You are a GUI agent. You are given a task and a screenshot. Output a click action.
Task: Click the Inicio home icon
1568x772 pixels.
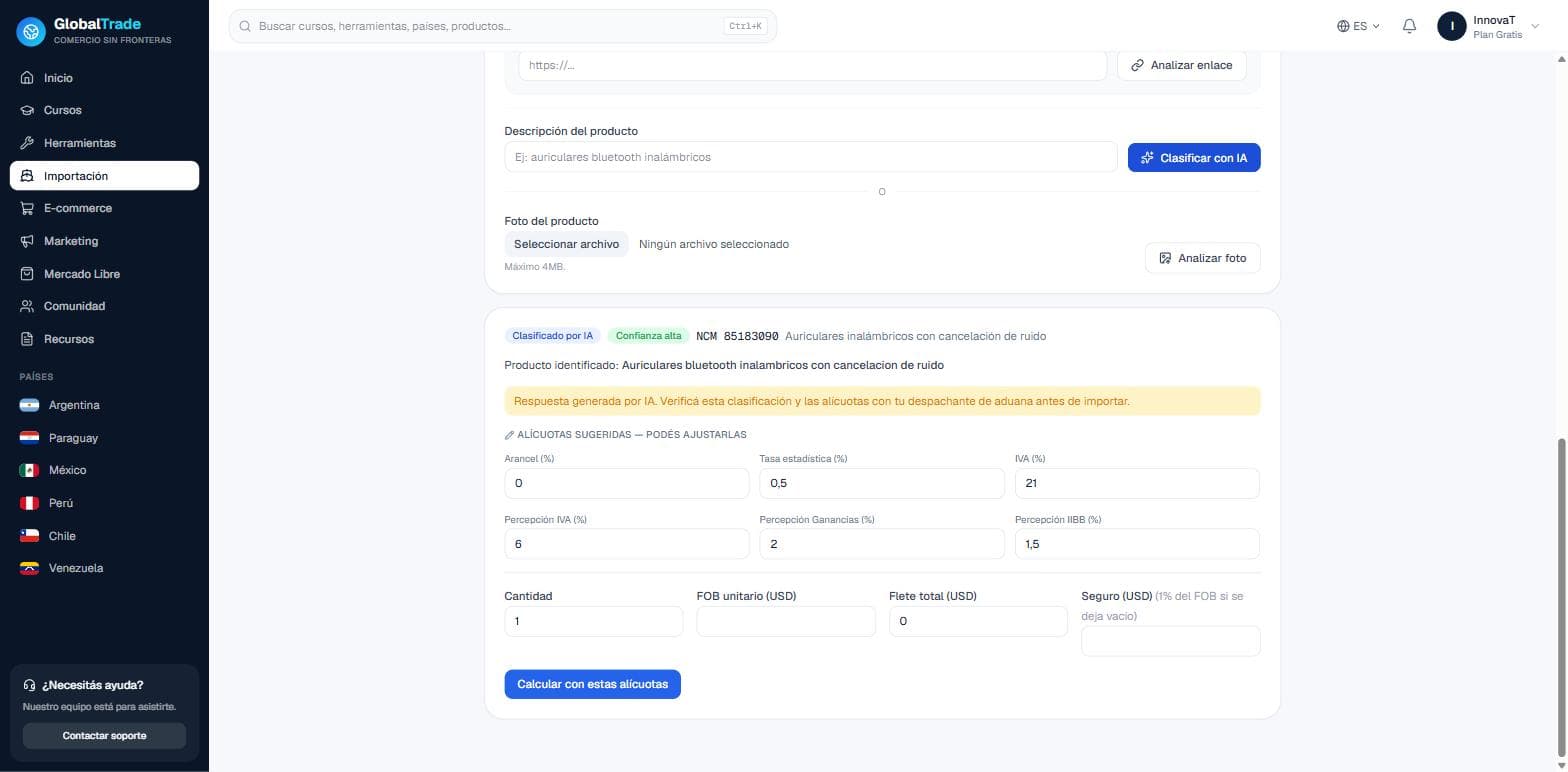pos(27,78)
